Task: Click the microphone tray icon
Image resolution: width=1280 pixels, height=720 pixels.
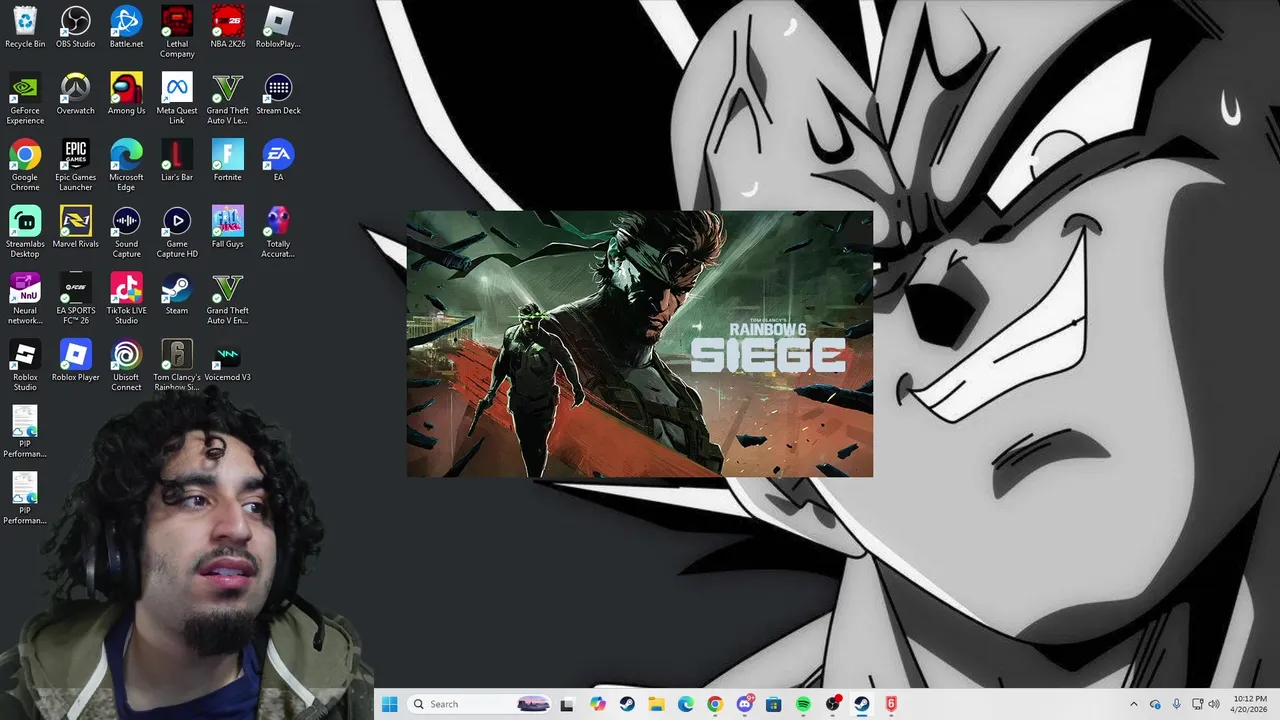Action: (x=1176, y=704)
